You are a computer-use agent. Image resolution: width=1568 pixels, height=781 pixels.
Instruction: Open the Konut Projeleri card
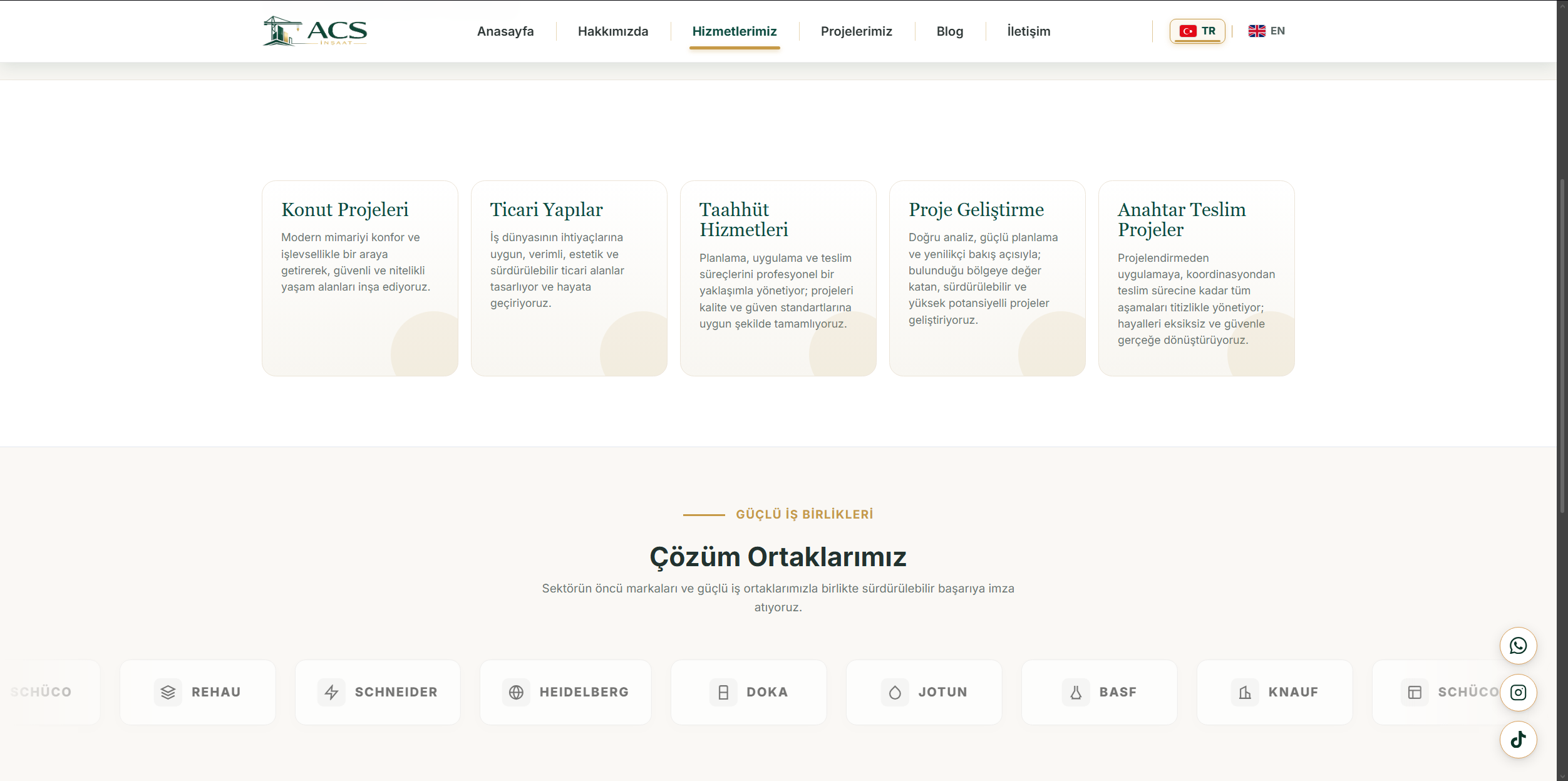(x=360, y=278)
